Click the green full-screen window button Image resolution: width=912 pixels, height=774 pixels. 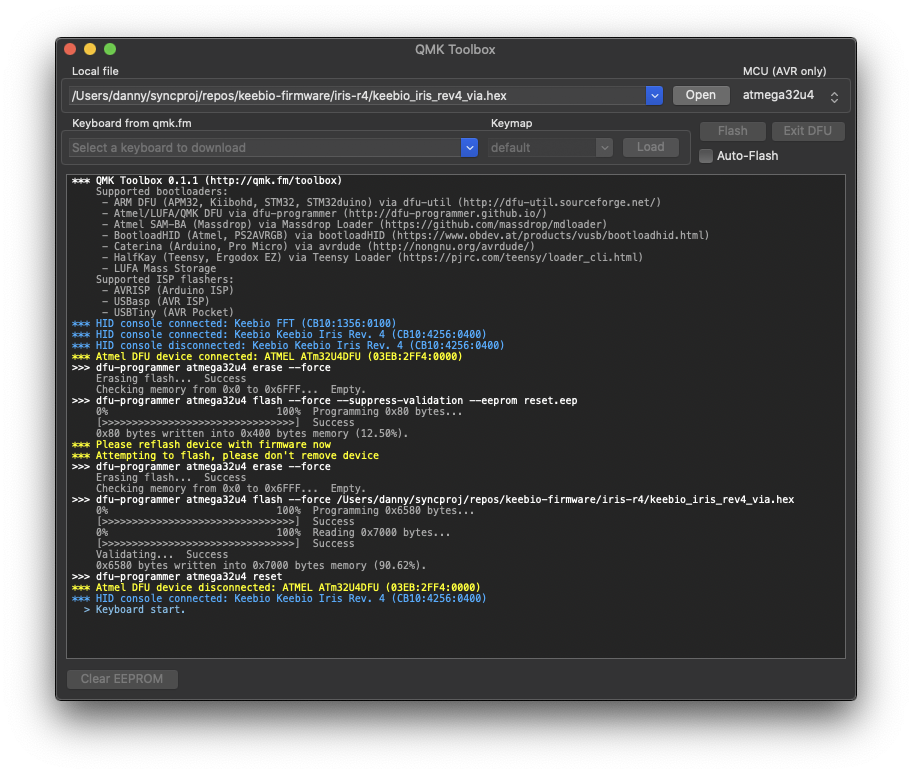(110, 49)
